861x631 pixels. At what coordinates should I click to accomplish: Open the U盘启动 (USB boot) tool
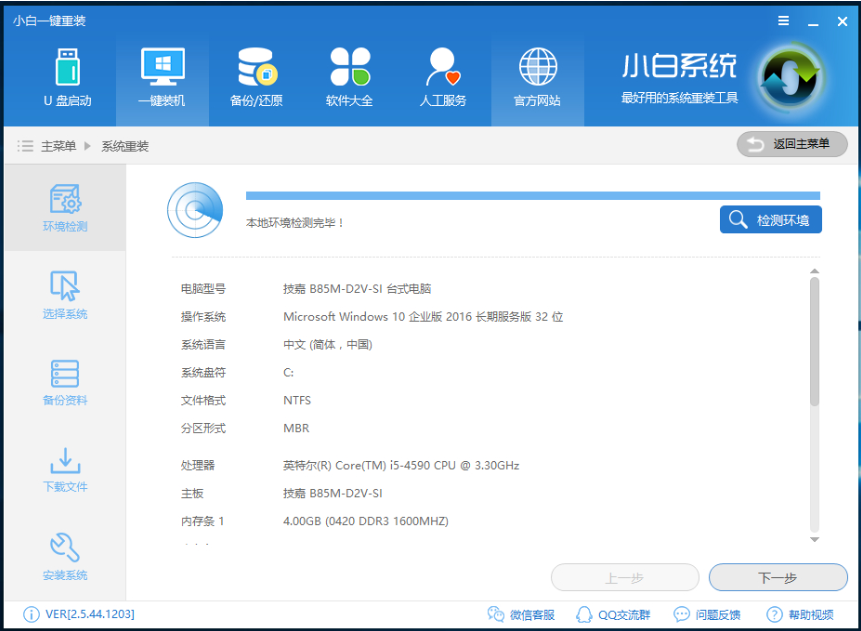[x=66, y=77]
